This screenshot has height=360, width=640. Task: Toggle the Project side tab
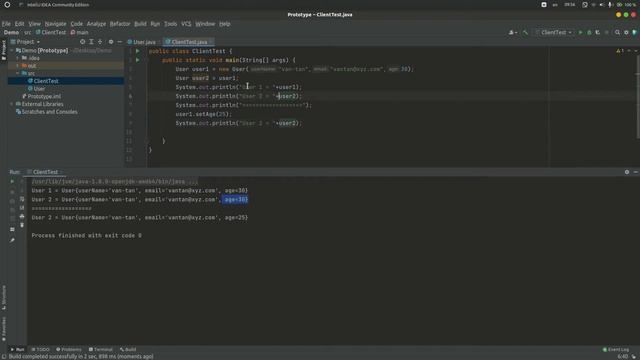[4, 50]
